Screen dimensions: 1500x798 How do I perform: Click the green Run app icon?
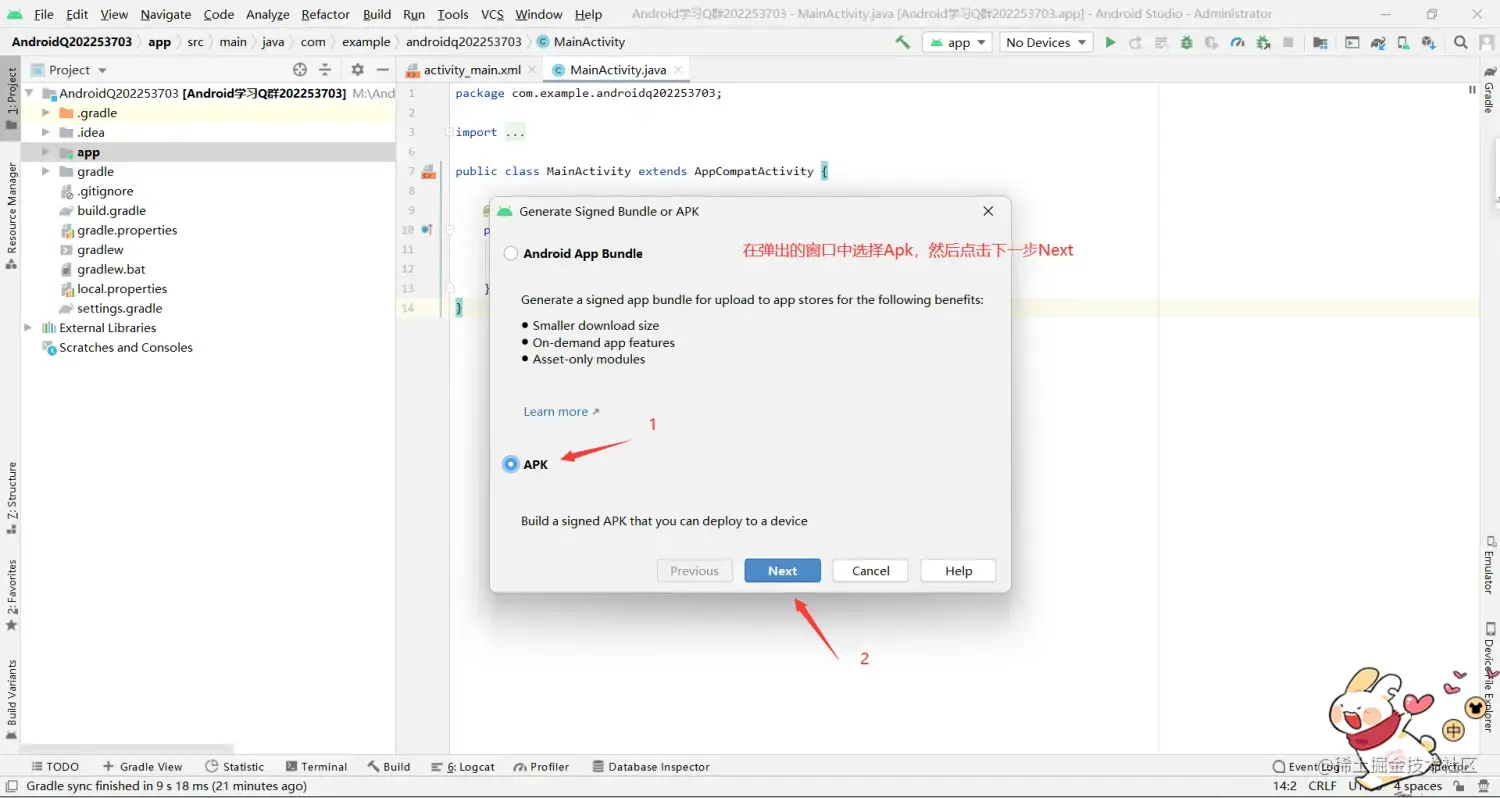click(1110, 42)
